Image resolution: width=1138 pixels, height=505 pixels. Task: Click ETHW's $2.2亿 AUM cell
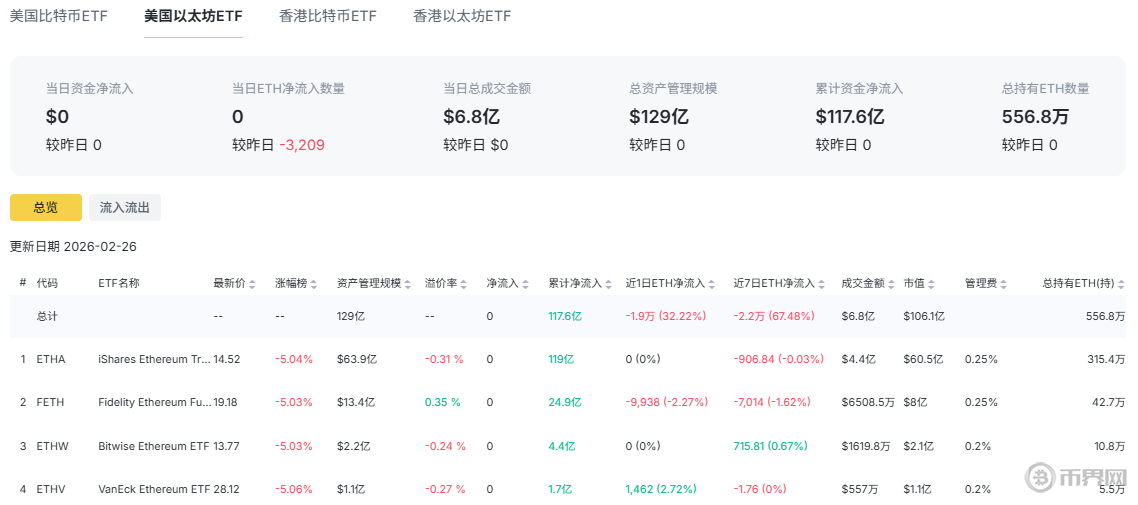click(352, 446)
